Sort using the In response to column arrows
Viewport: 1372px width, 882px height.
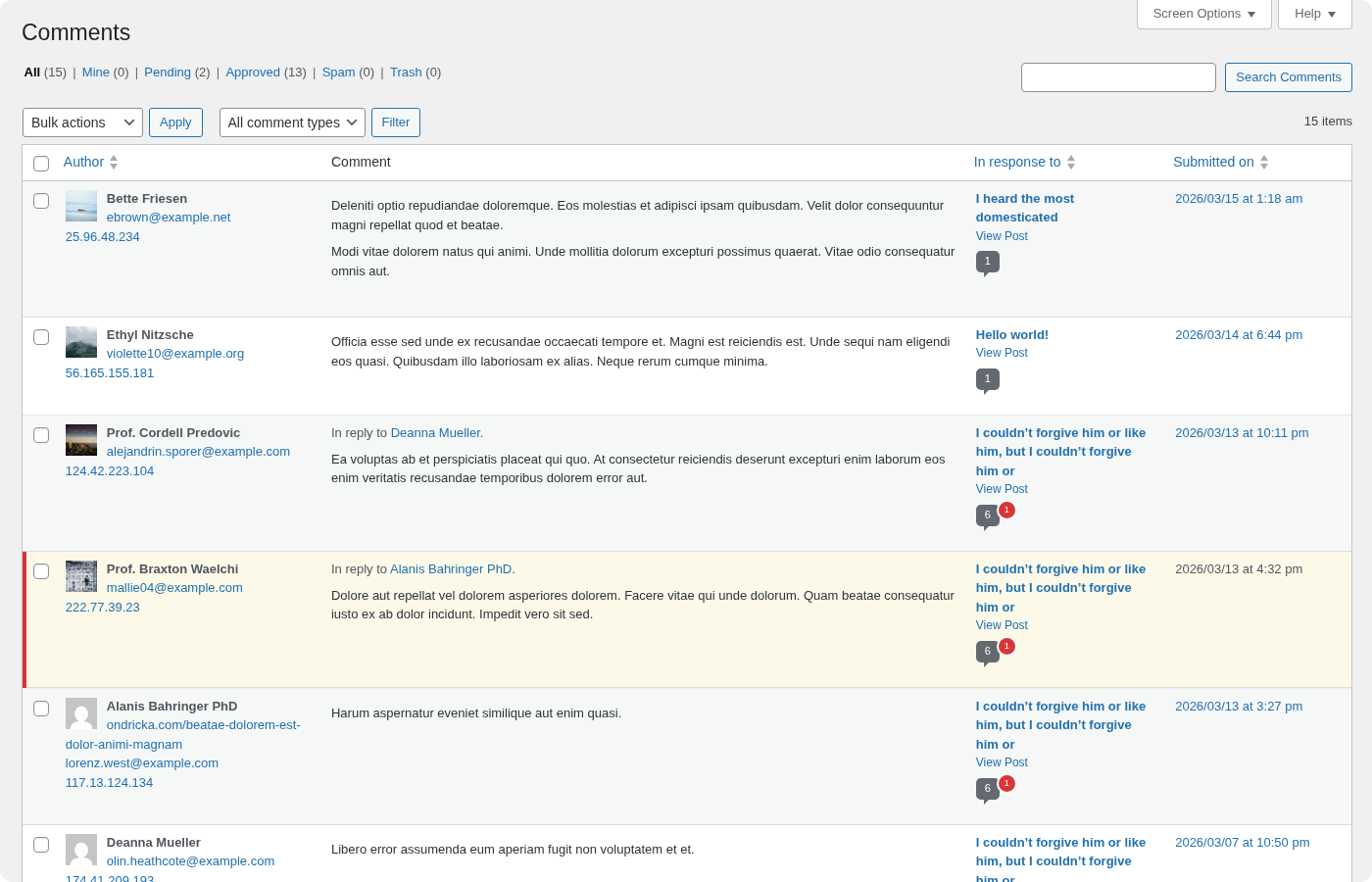(x=1070, y=161)
